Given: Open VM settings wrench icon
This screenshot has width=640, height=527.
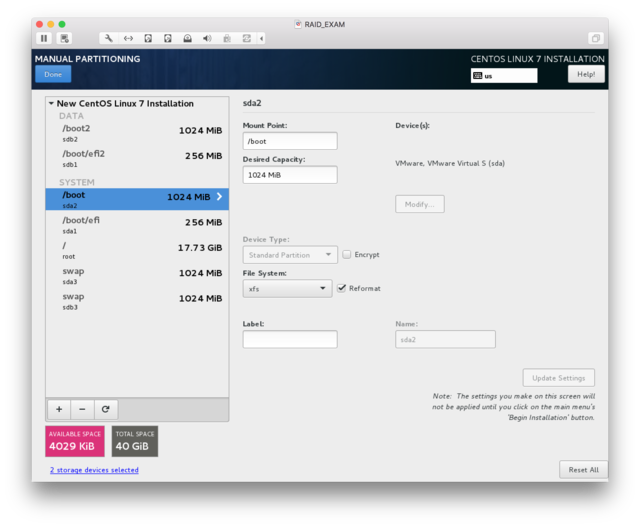Looking at the screenshot, I should pyautogui.click(x=109, y=38).
